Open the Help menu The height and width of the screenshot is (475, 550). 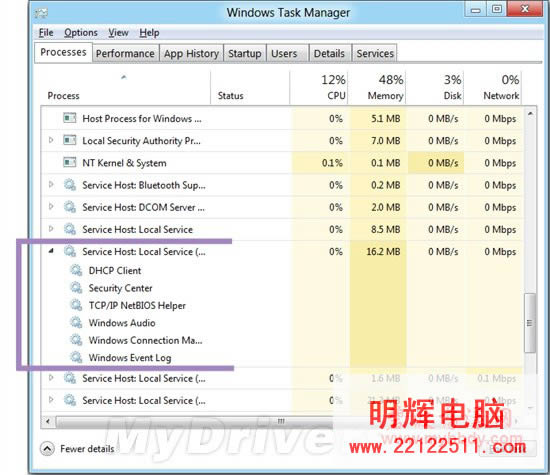(149, 33)
